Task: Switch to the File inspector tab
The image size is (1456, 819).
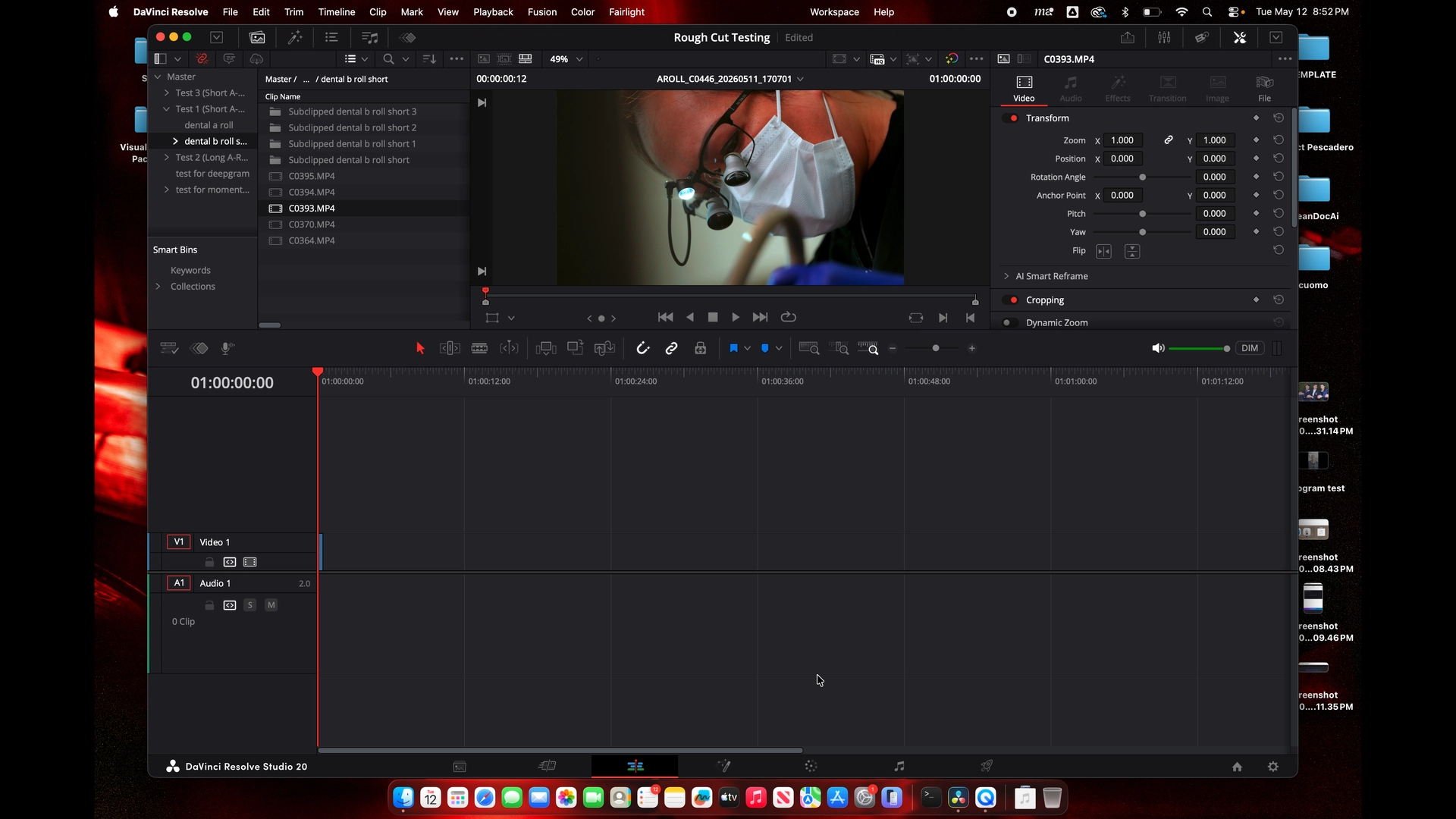Action: 1265,88
